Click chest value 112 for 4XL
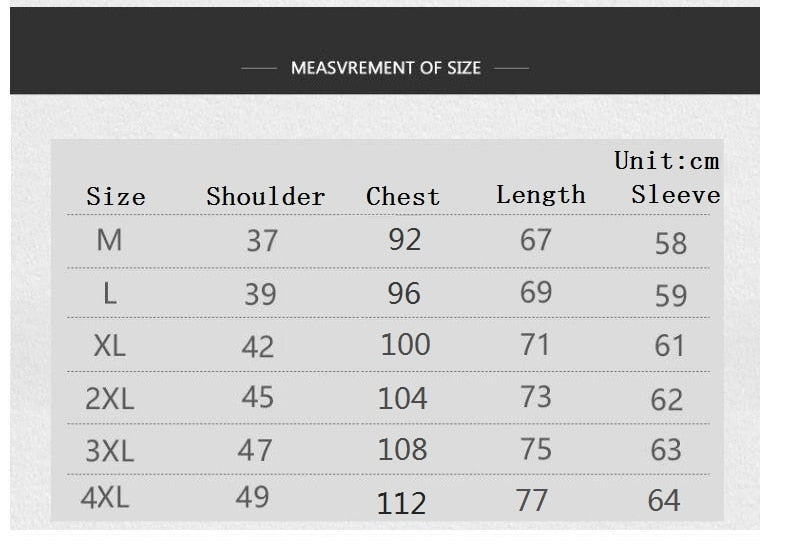This screenshot has width=800, height=550. [402, 503]
